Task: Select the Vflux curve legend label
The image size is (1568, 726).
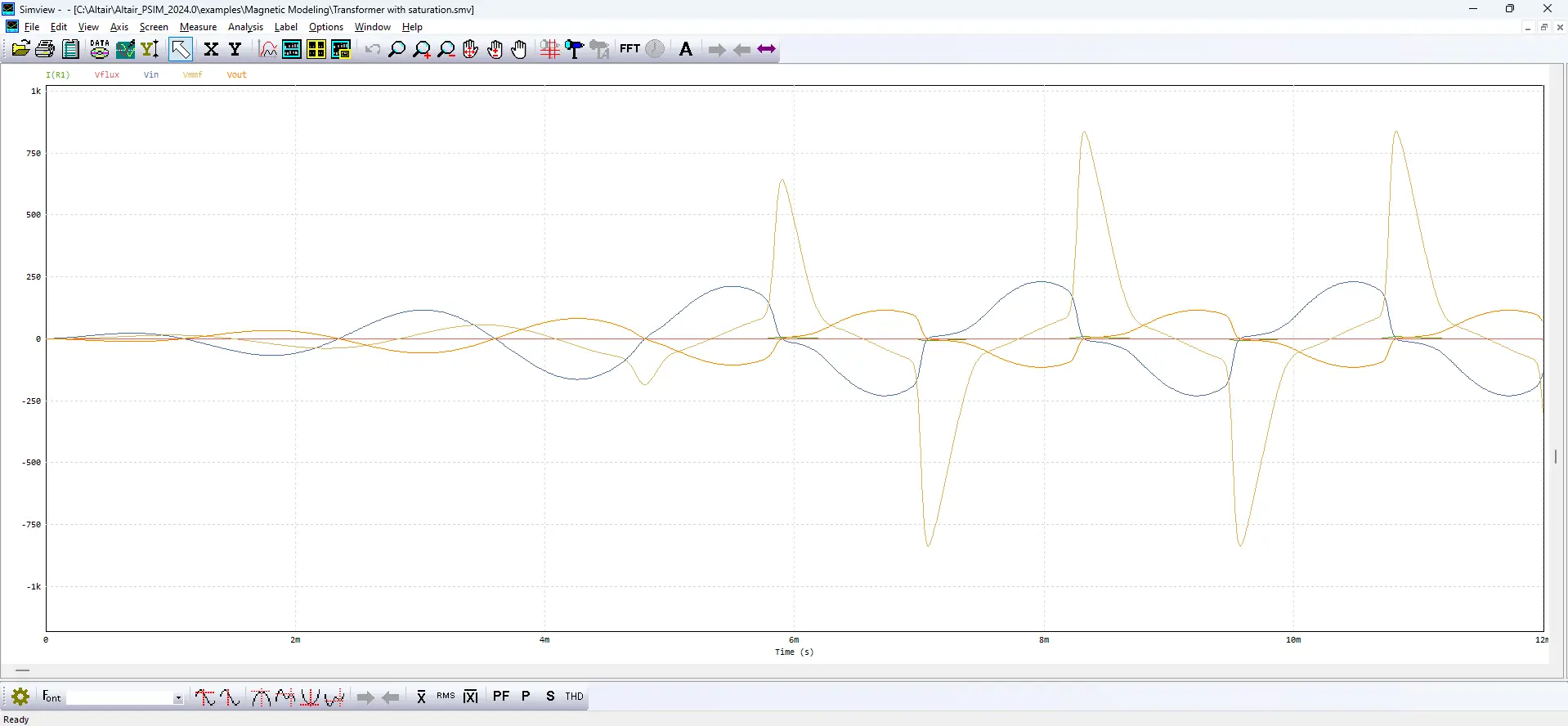Action: pos(107,74)
